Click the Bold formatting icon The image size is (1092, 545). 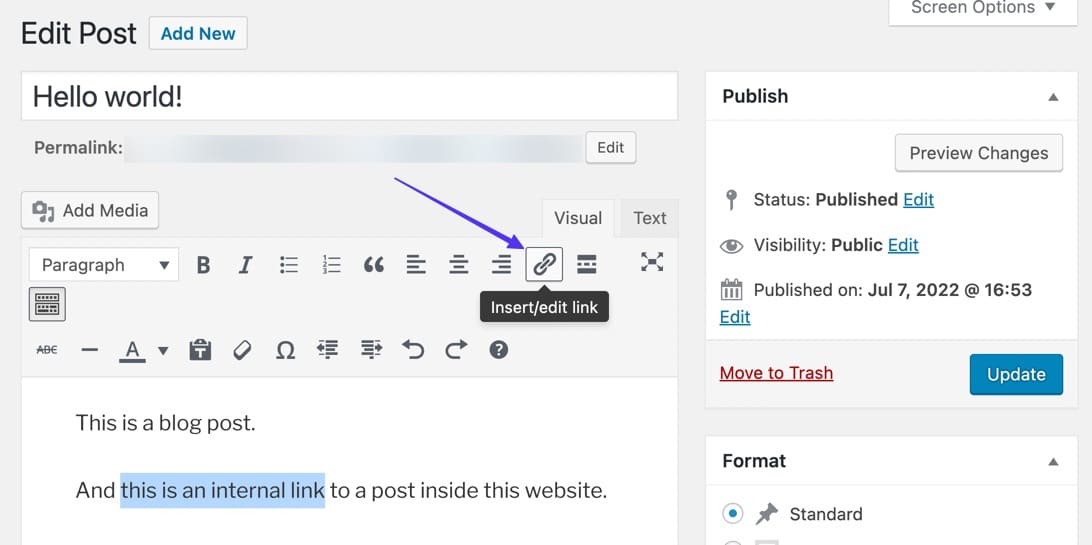(x=203, y=265)
